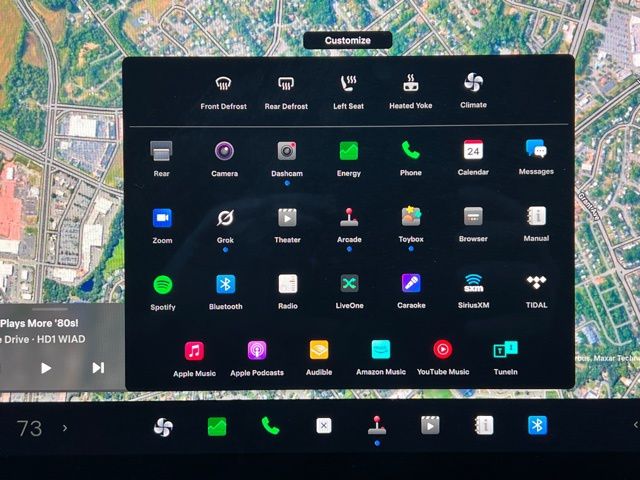Open Bluetooth from the bottom dock
The image size is (640, 480).
(x=537, y=426)
